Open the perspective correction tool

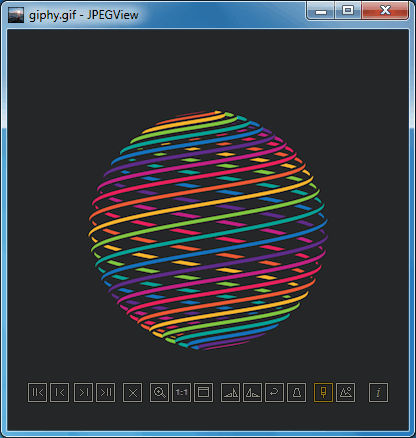click(x=296, y=392)
